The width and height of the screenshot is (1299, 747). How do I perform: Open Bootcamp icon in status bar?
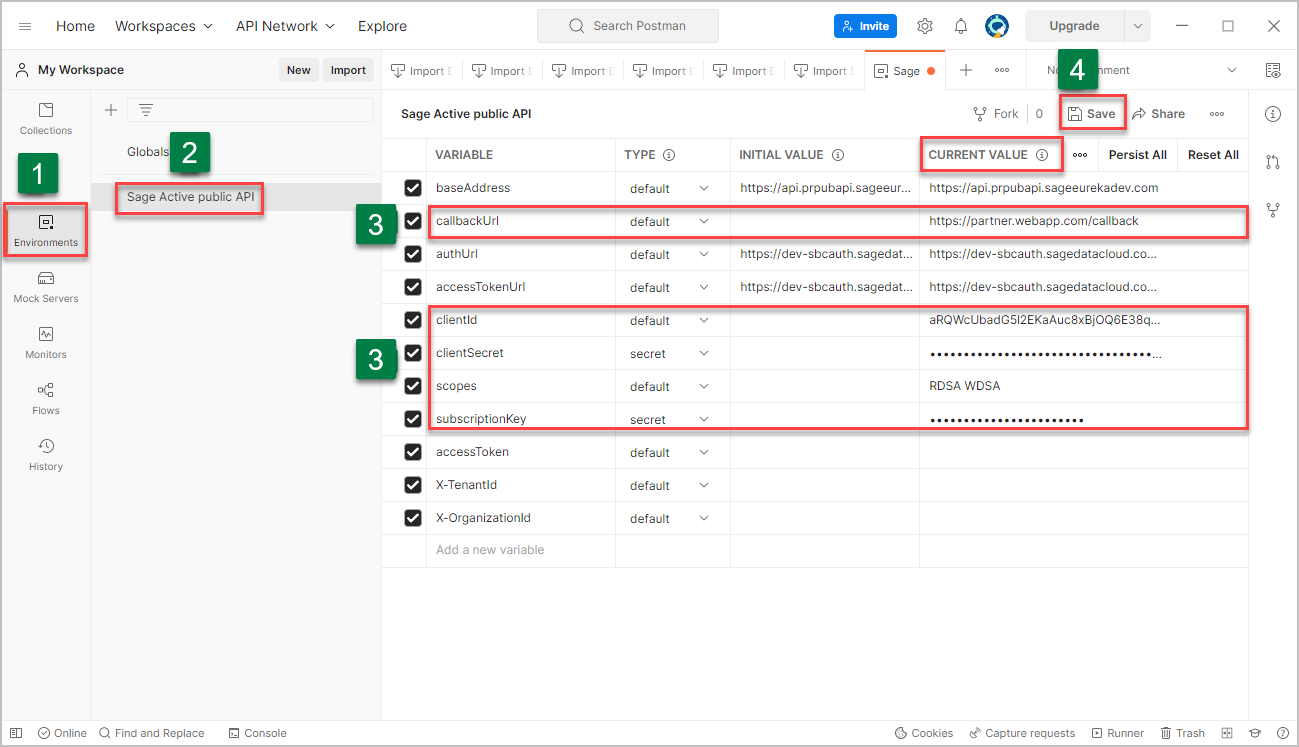(1254, 733)
